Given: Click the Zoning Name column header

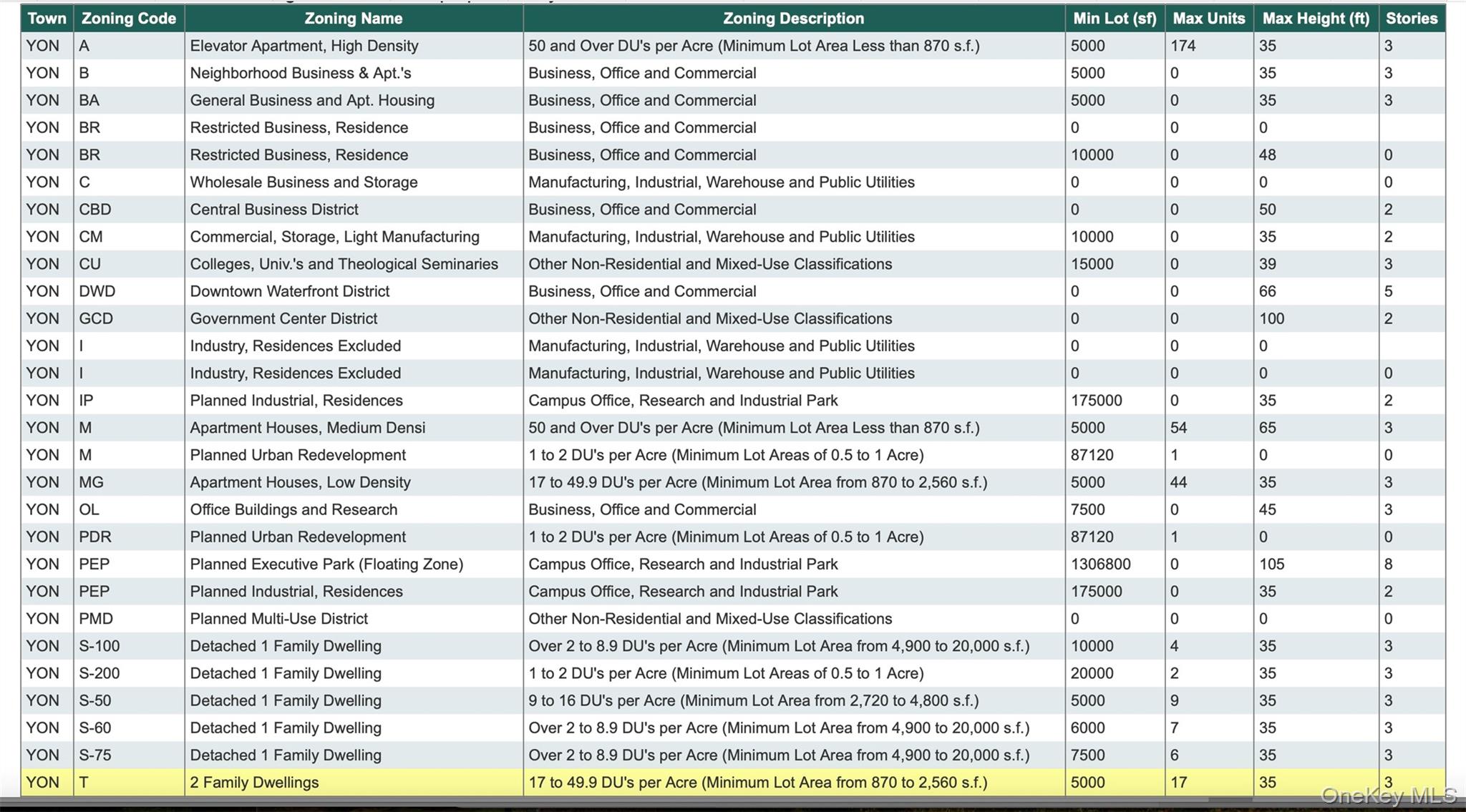Looking at the screenshot, I should pos(353,19).
